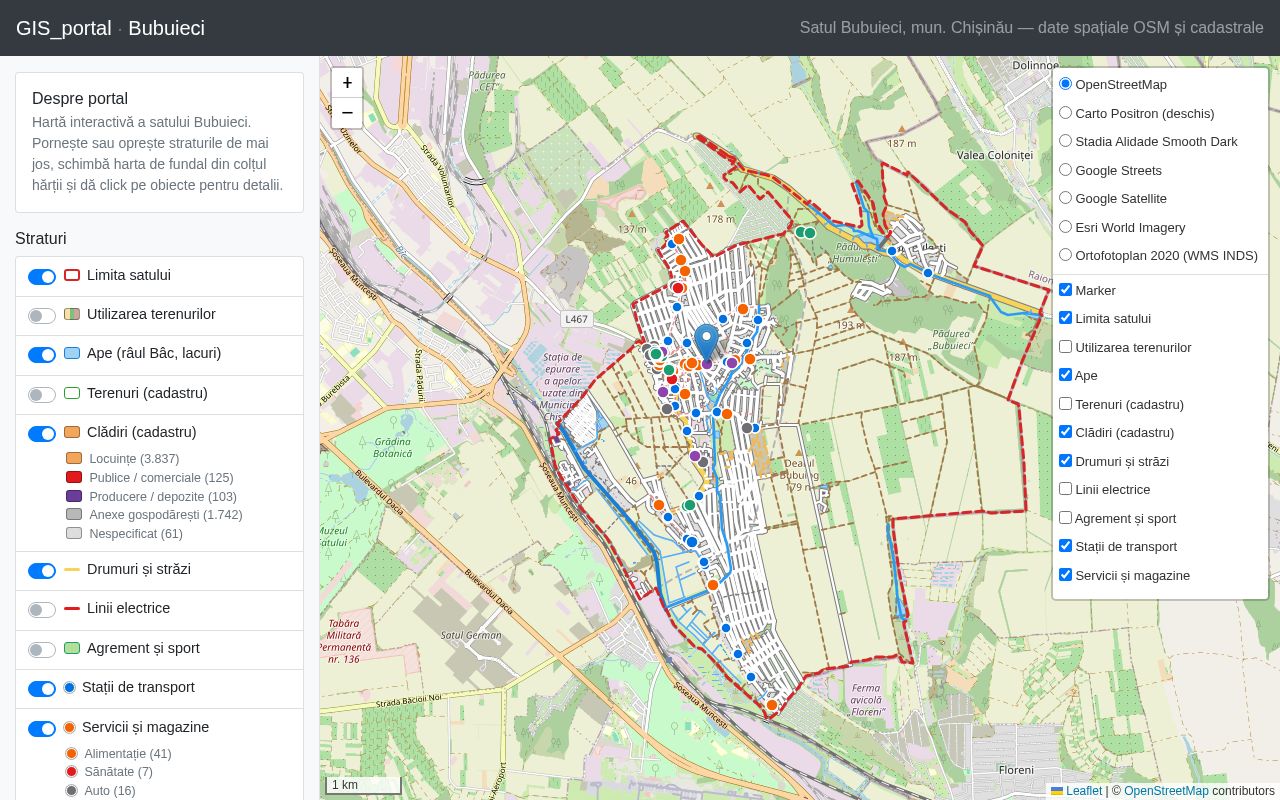The height and width of the screenshot is (800, 1280).
Task: Zoom in on the map
Action: (347, 83)
